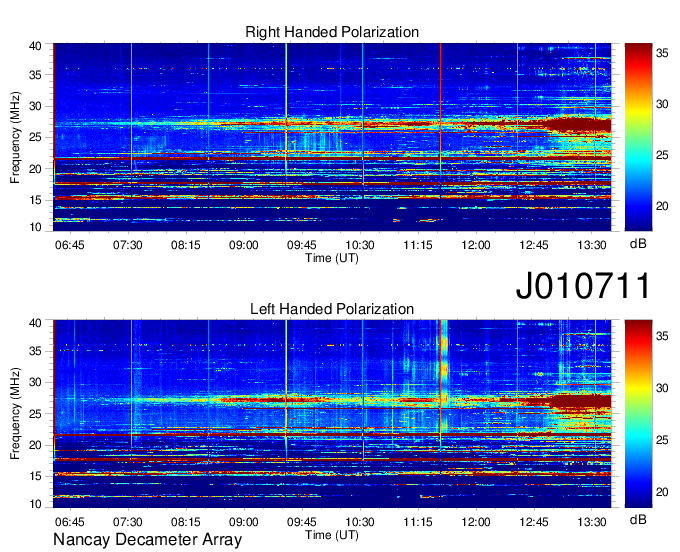Click the 40 MHz tick of Left Handed plot
The width and height of the screenshot is (680, 552).
click(36, 323)
